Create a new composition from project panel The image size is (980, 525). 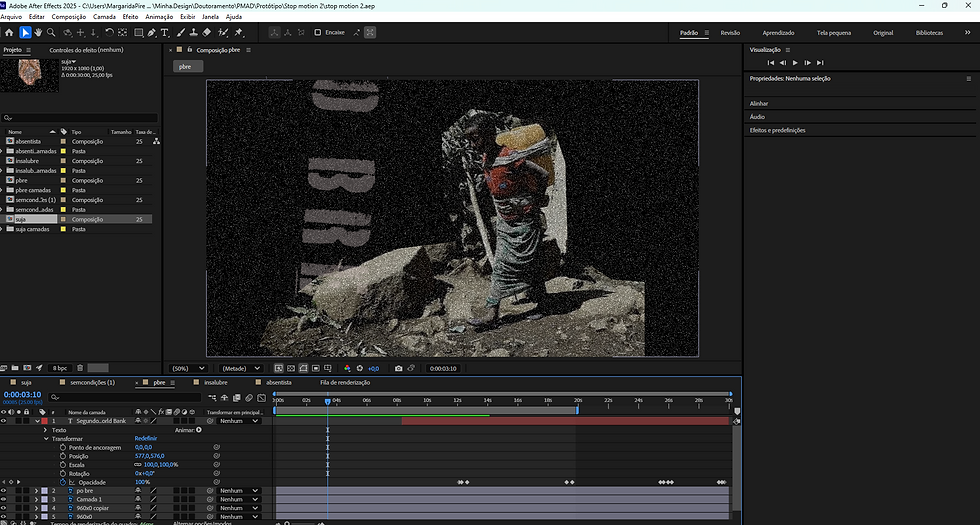point(27,368)
